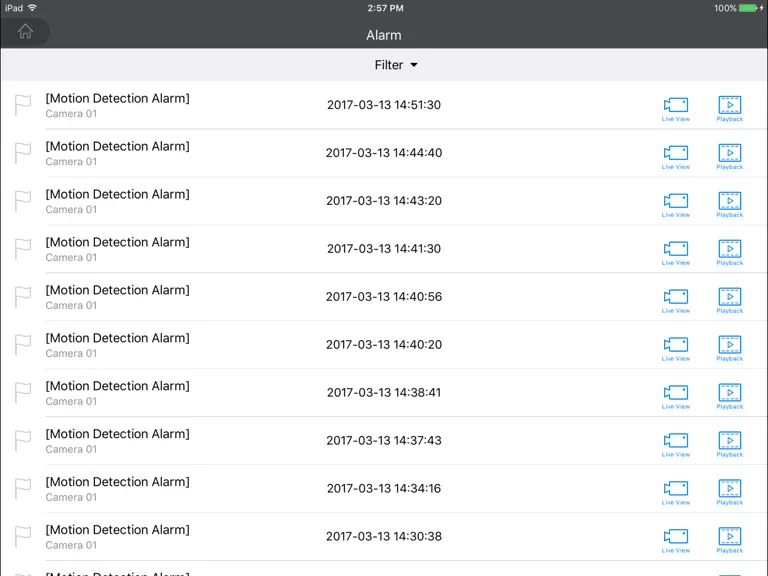Start Playback of the 14:34:16 alarm

click(729, 493)
